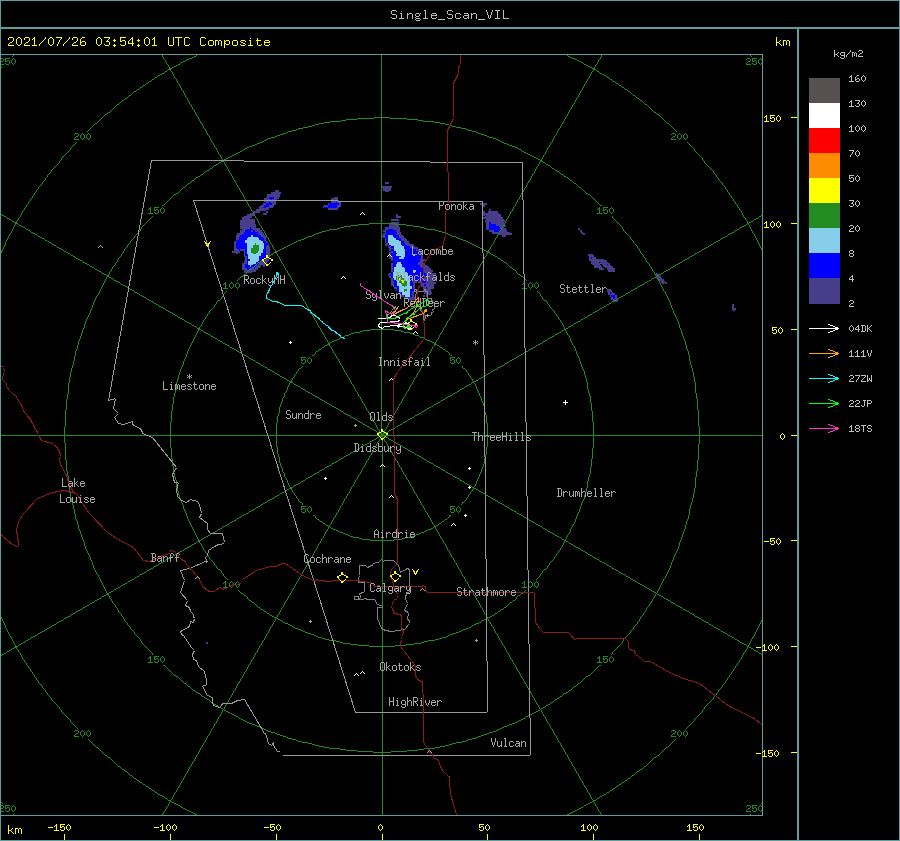Pick the gray 130-160 color swatch
The image size is (900, 841).
pos(824,91)
